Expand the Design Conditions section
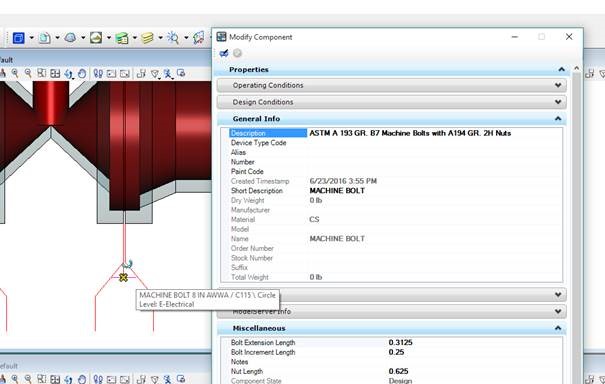605x384 pixels. (392, 102)
